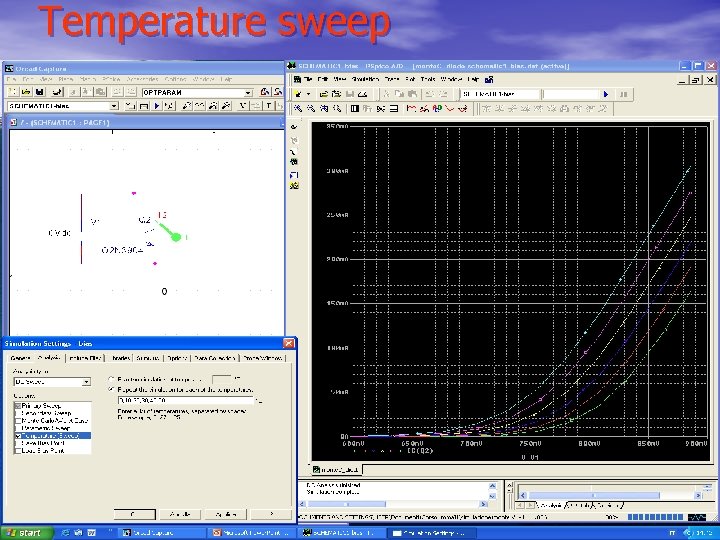
Task: Select repeat simulation for each temperature radio
Action: [111, 389]
